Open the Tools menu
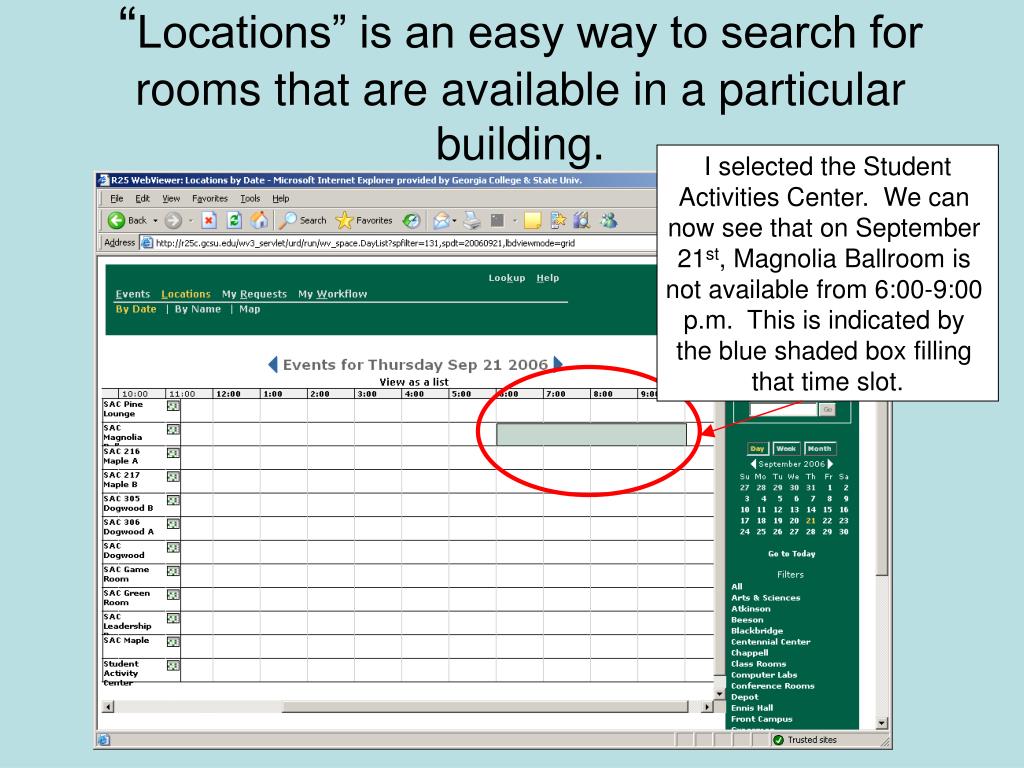Screen dimensions: 1024x768 [x=250, y=199]
